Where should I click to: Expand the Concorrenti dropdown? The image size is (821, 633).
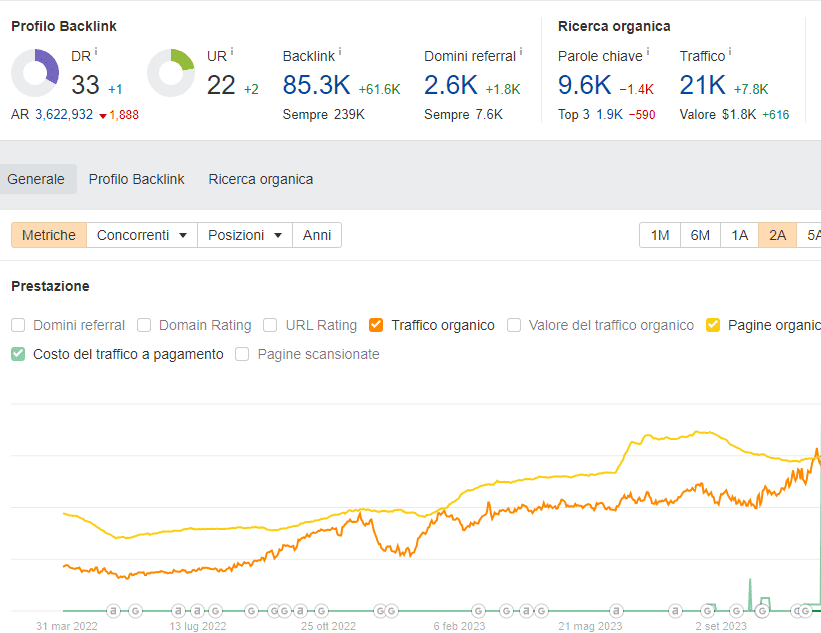142,235
